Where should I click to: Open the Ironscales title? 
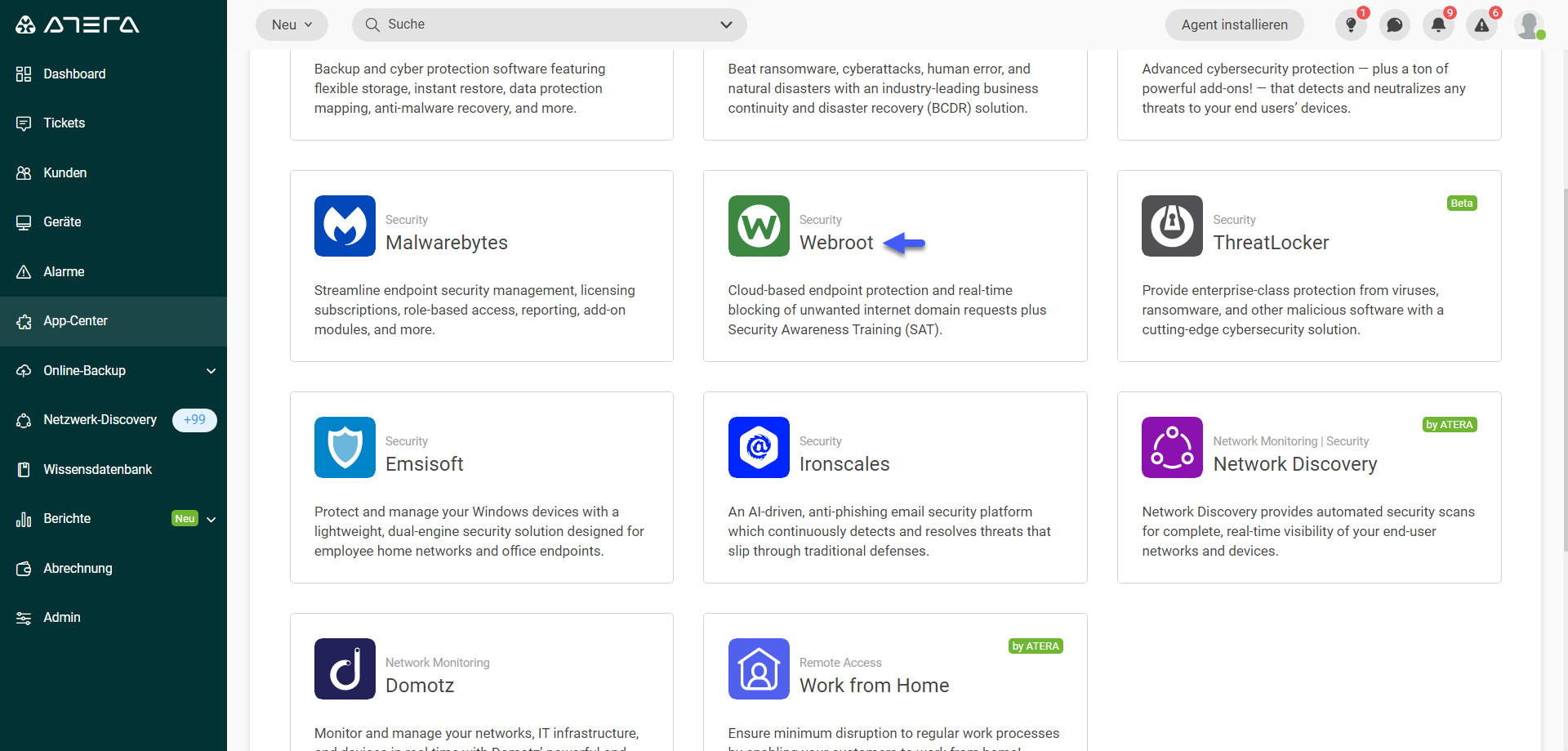coord(844,464)
